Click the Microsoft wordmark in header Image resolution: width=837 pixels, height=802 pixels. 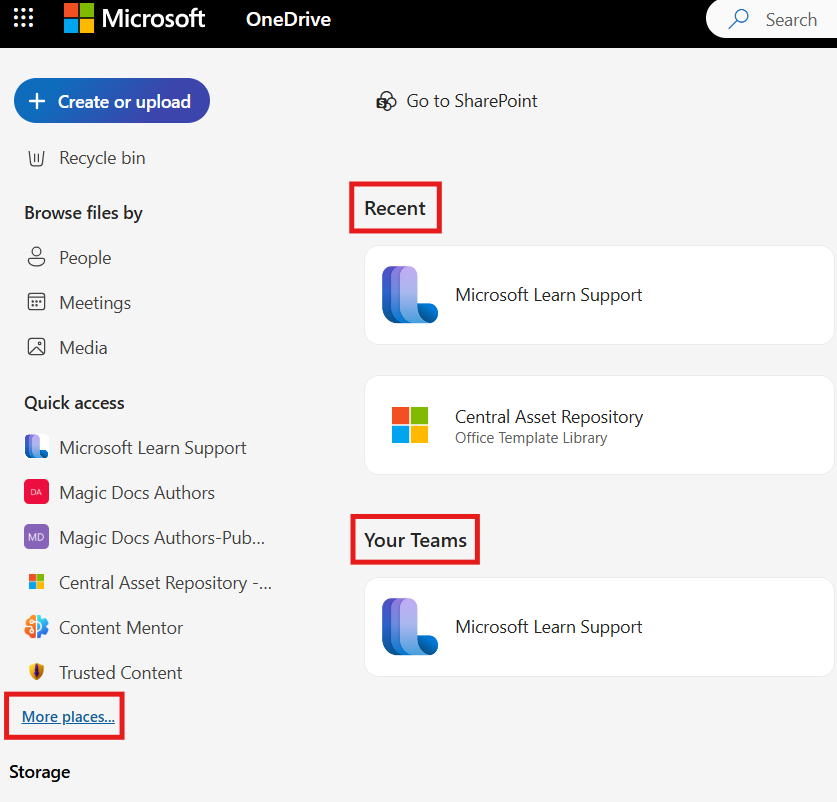click(153, 18)
